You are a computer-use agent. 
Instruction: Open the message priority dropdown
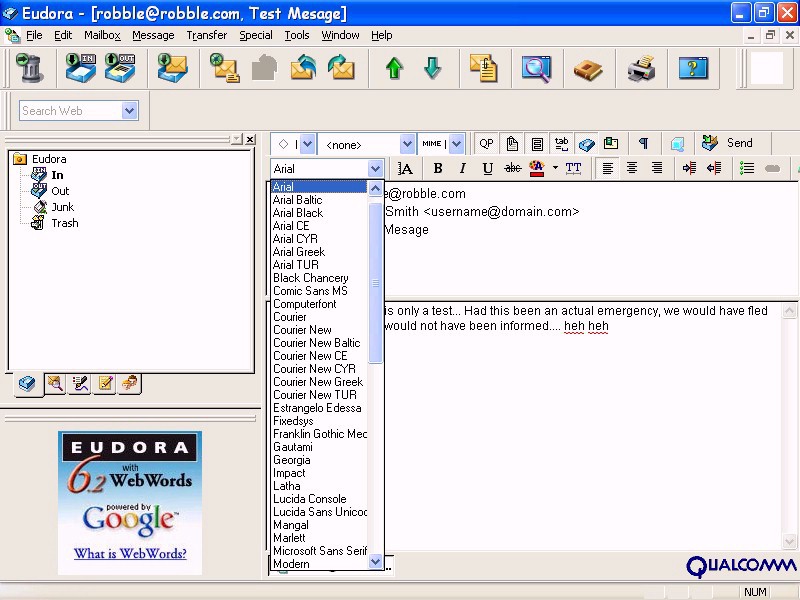click(307, 144)
